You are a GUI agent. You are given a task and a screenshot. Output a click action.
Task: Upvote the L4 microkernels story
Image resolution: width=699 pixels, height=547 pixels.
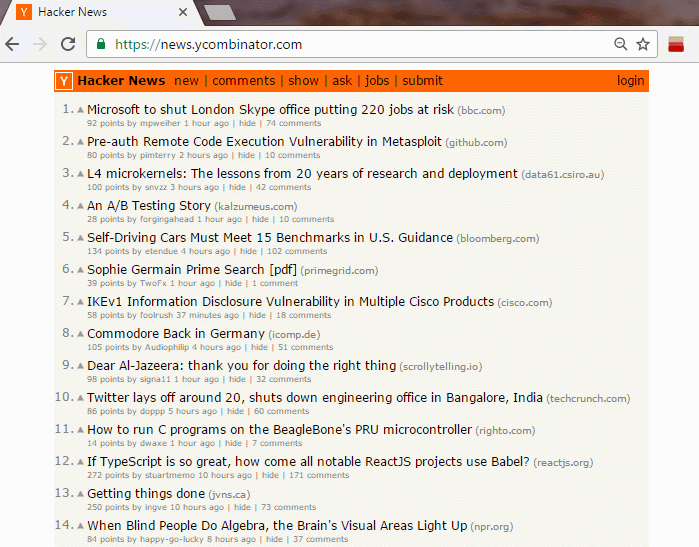(80, 174)
